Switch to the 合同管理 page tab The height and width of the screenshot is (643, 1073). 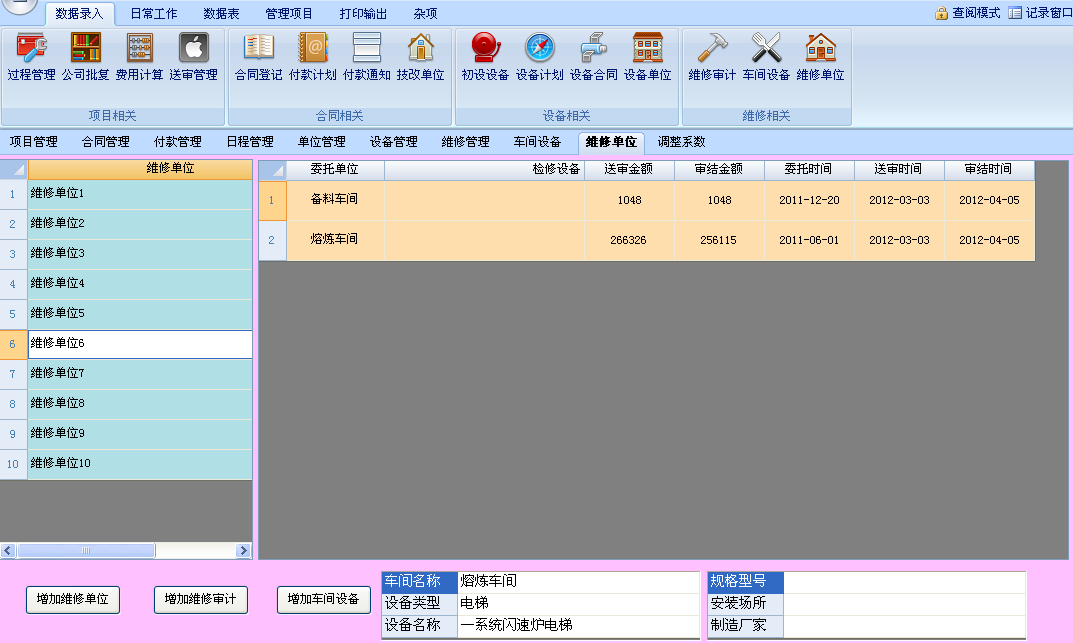[105, 142]
